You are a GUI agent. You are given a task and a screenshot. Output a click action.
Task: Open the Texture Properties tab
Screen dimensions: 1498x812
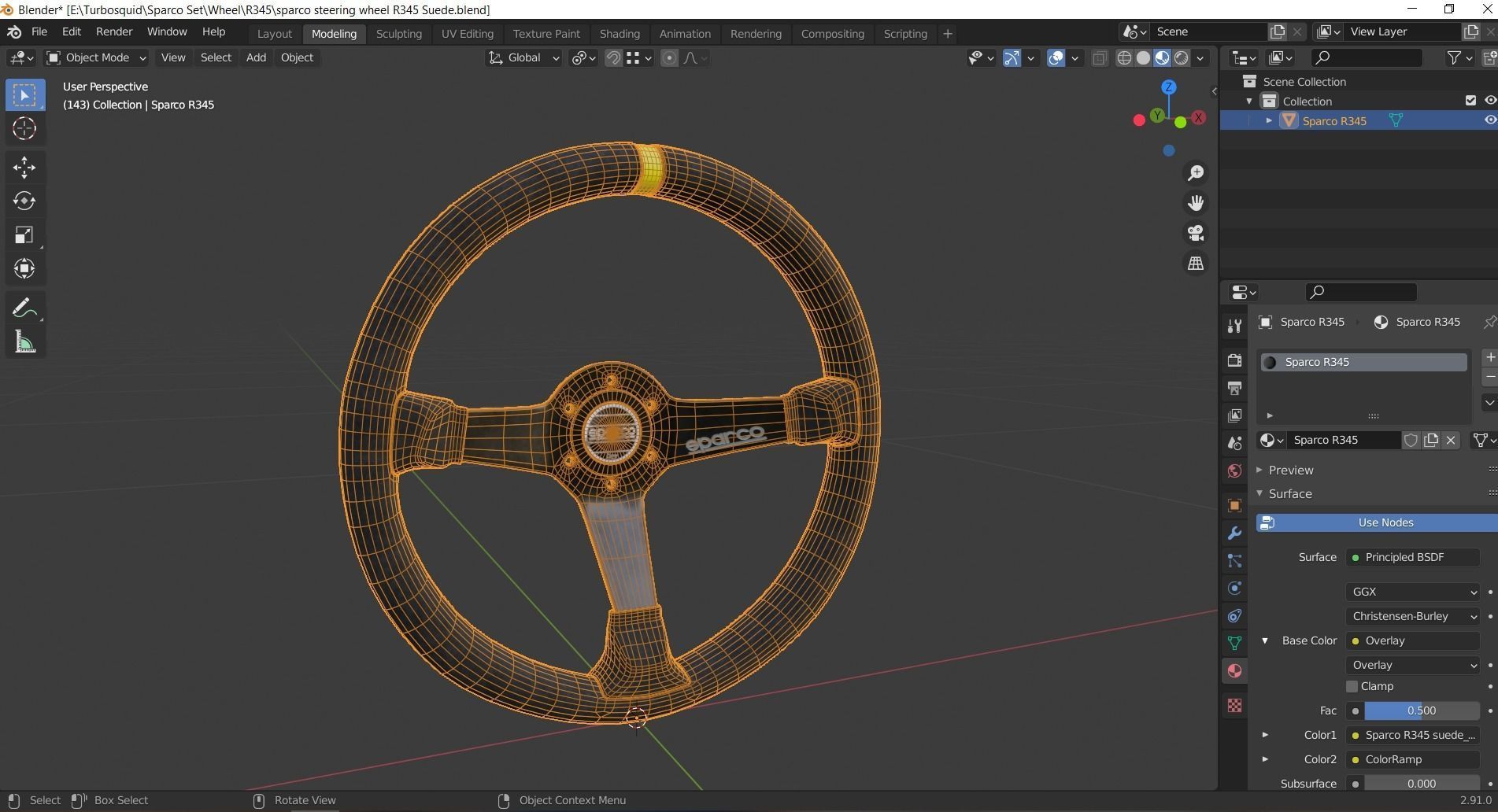[1233, 706]
